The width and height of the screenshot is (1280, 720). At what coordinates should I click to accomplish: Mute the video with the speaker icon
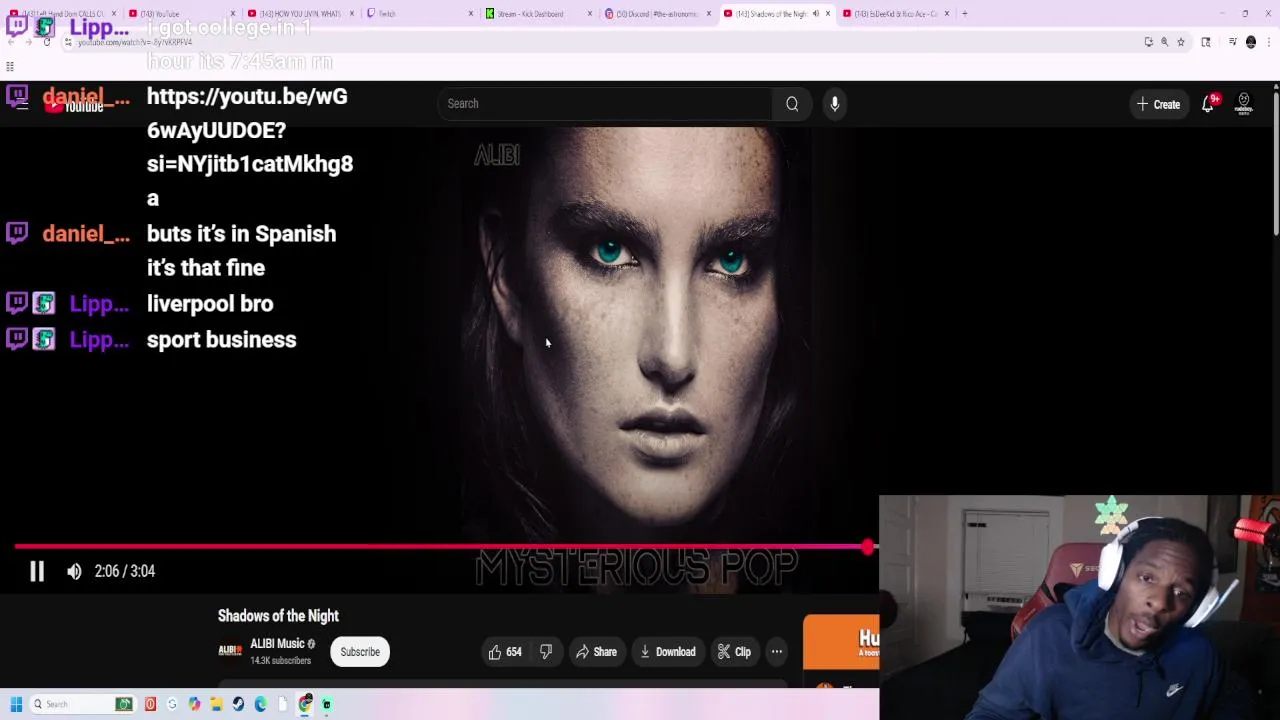click(x=74, y=571)
